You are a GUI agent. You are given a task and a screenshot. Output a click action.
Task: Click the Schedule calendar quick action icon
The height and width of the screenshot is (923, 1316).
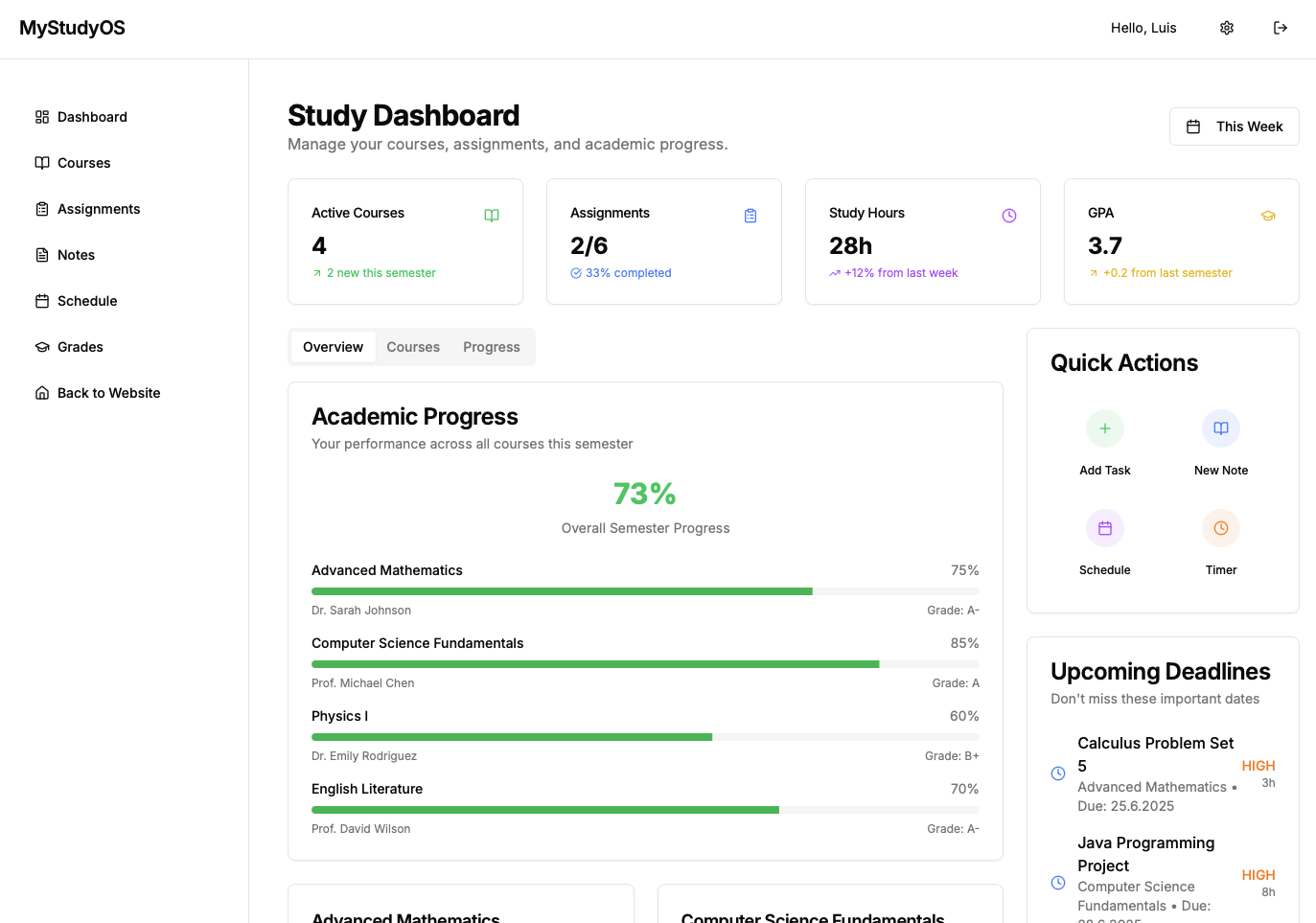[x=1104, y=528]
